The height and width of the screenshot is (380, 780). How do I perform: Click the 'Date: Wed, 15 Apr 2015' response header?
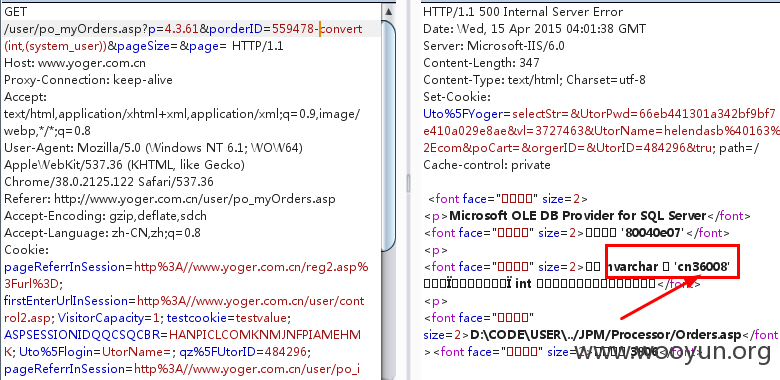pos(535,29)
